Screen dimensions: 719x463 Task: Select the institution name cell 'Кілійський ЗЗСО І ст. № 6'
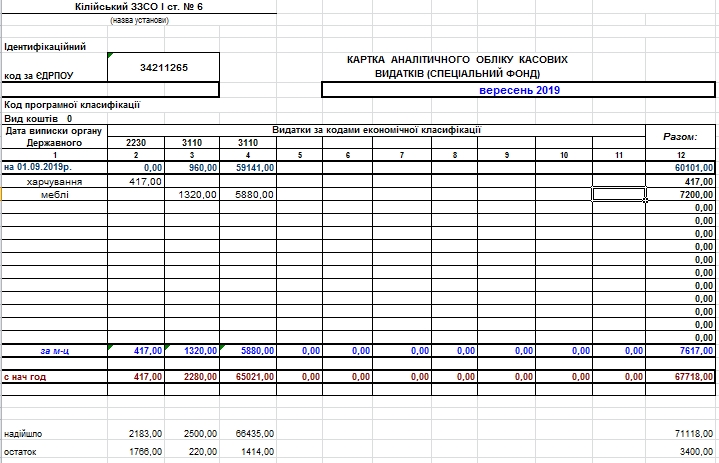pyautogui.click(x=139, y=7)
